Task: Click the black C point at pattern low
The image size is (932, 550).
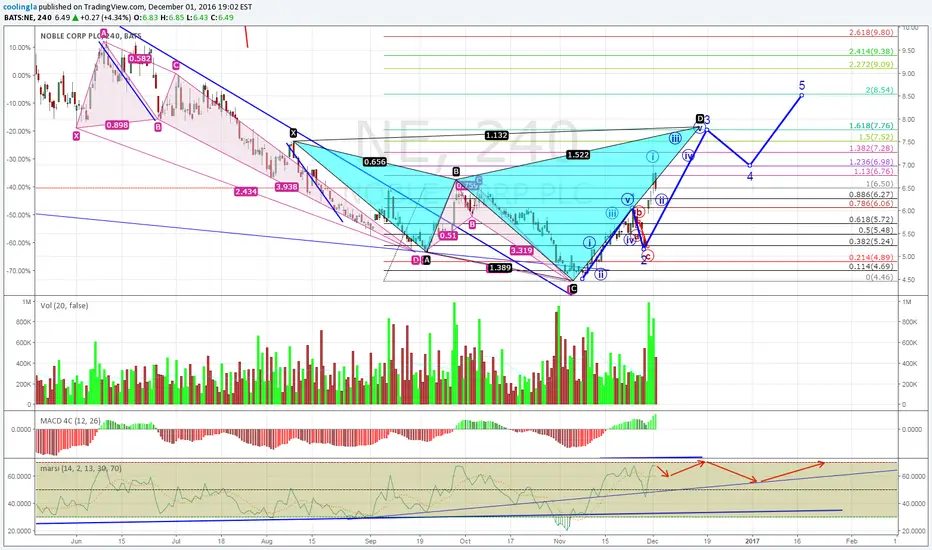Action: [x=573, y=289]
